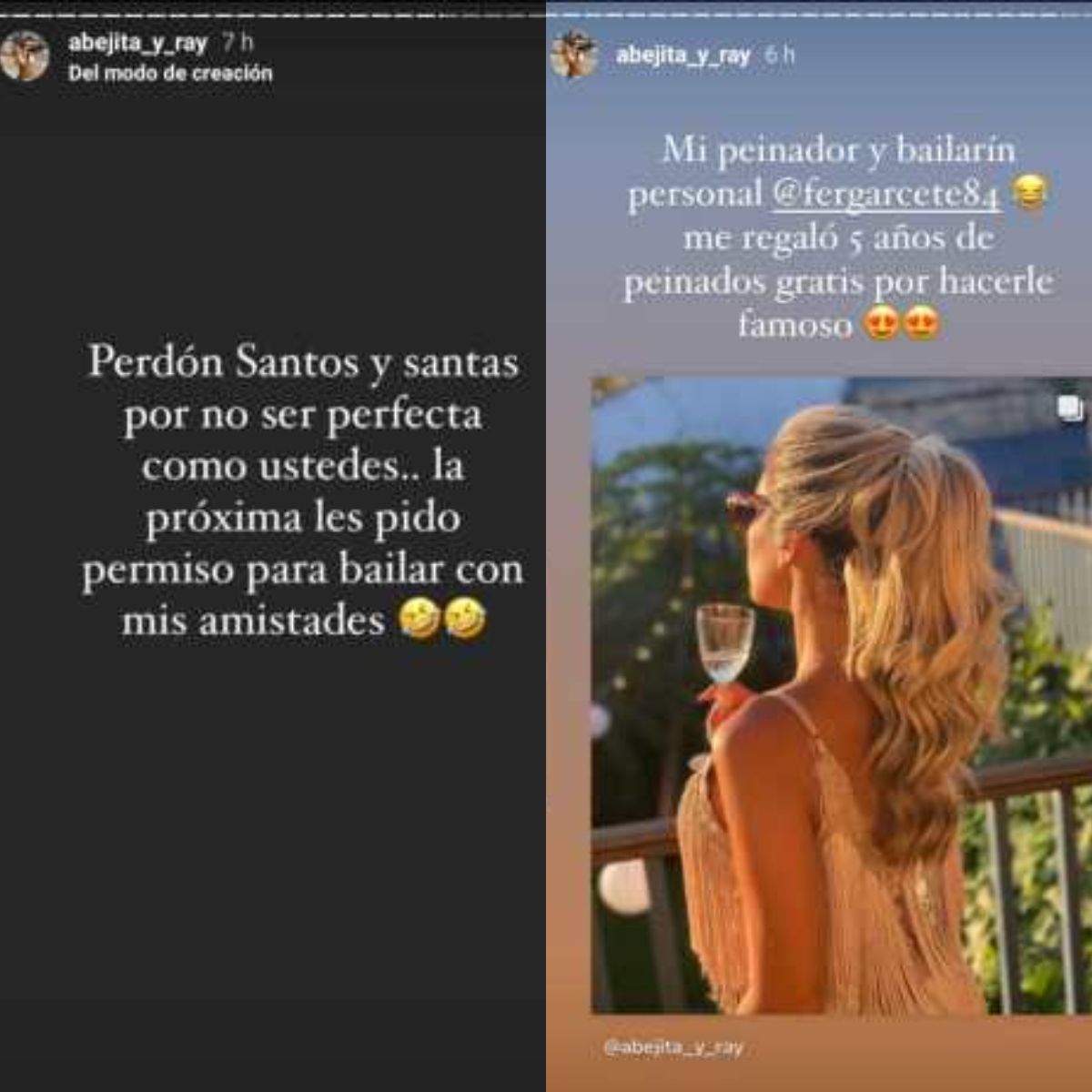Tap the heart-eyes emojis after famoso

902,325
